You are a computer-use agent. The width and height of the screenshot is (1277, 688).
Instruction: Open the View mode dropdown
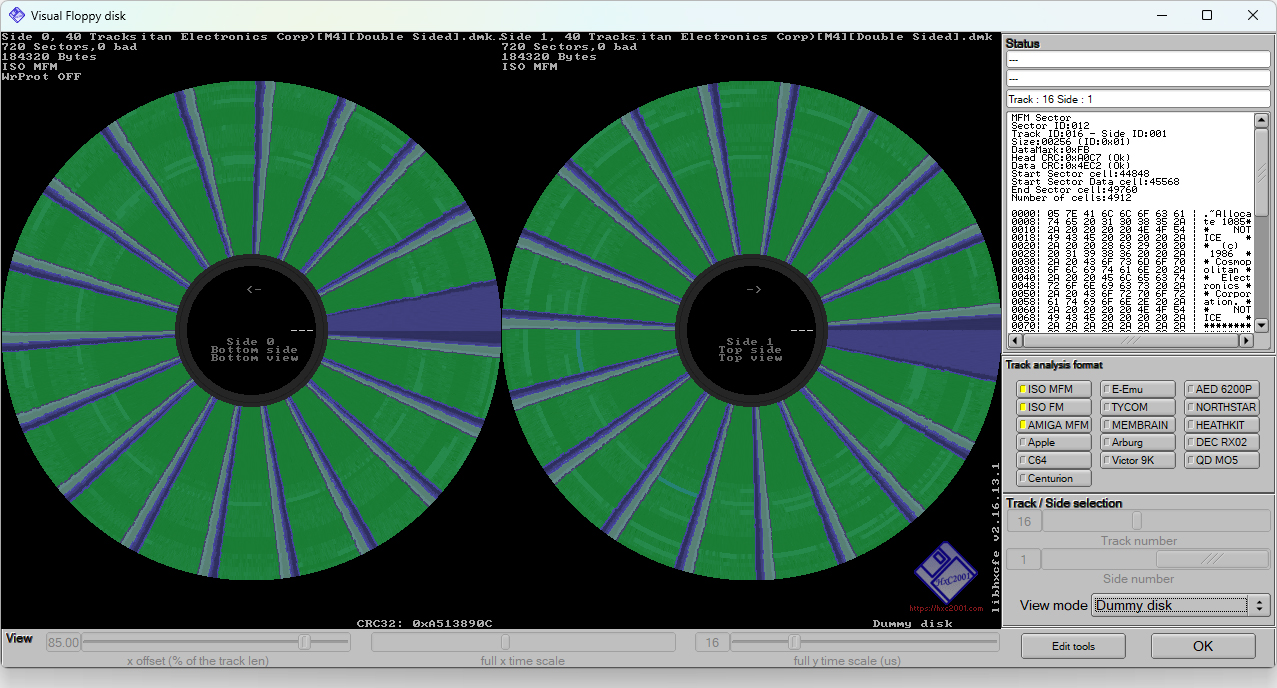1171,605
